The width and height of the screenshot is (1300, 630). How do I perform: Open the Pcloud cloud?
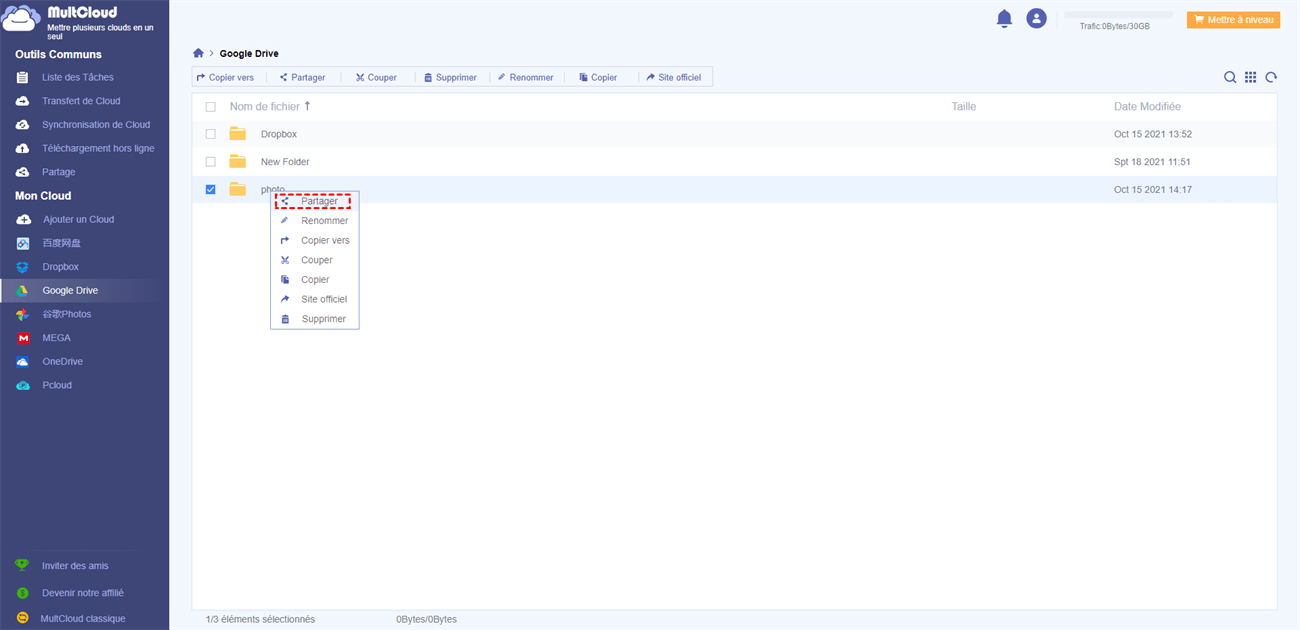pos(57,385)
